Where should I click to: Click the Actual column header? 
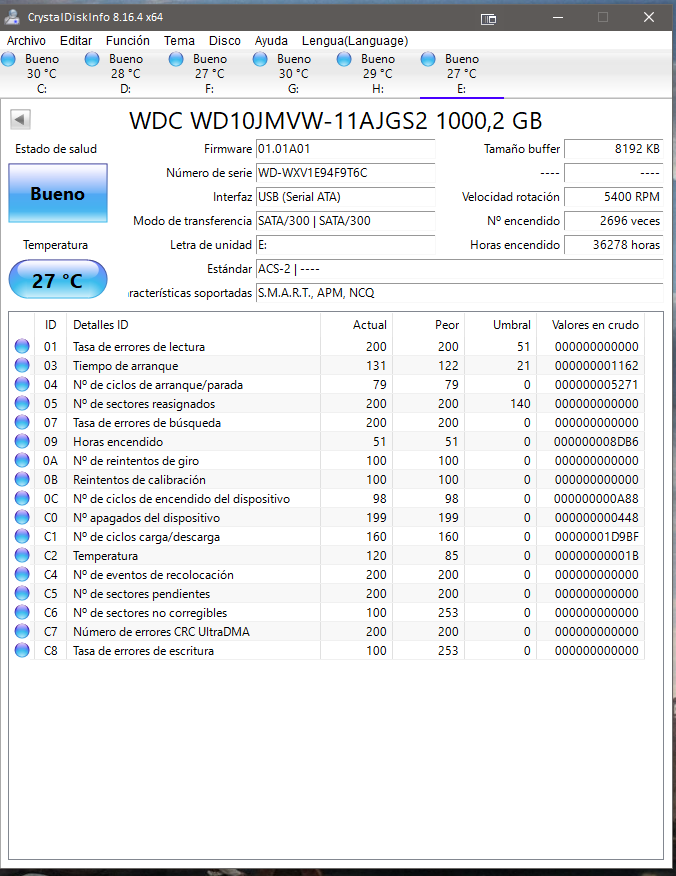click(356, 325)
